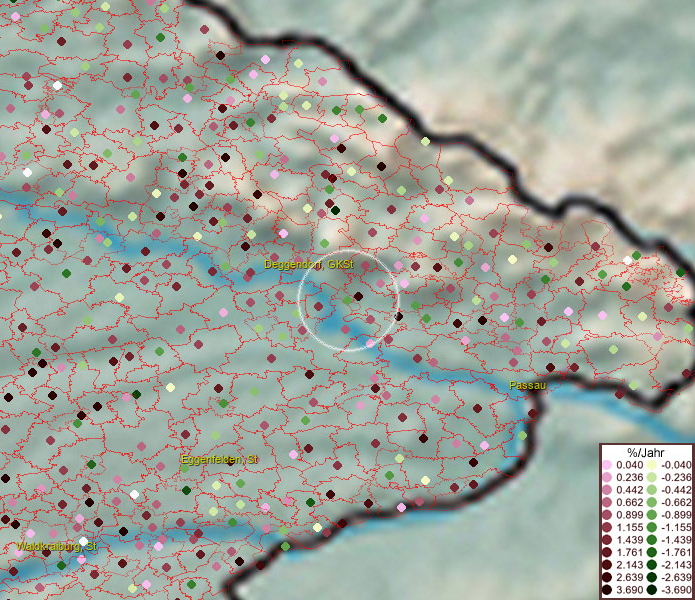Click legend value 0.040
Image resolution: width=695 pixels, height=600 pixels.
coord(629,465)
